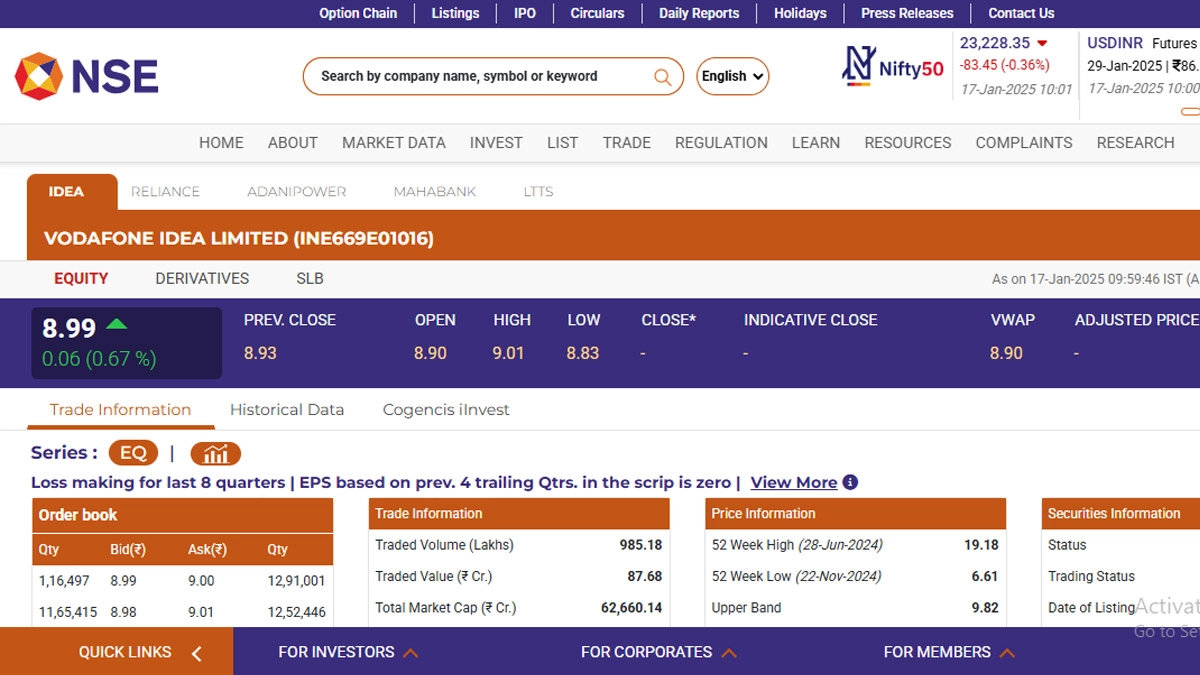1200x675 pixels.
Task: Open the Press Releases link
Action: pyautogui.click(x=907, y=13)
